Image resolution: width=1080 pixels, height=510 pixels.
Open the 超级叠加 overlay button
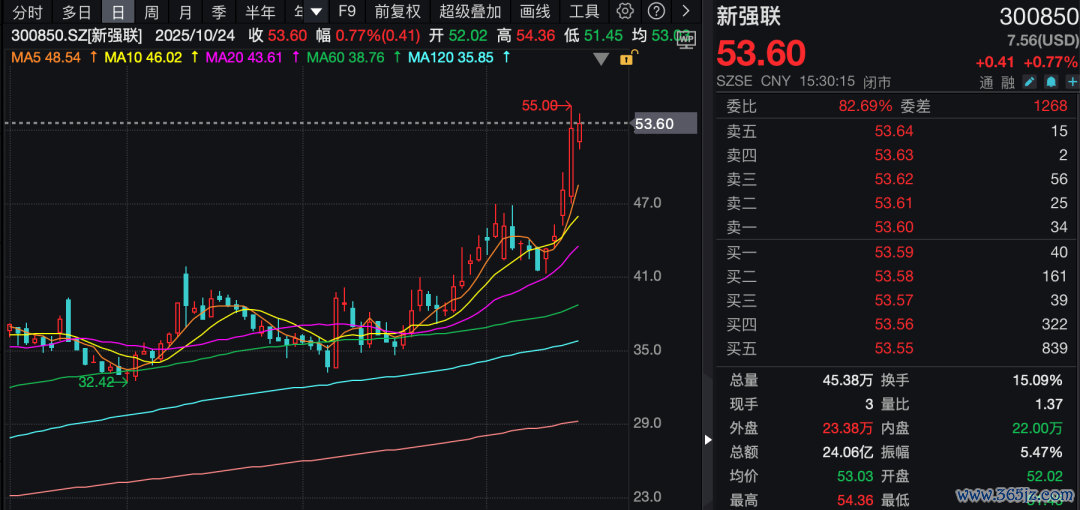pos(470,12)
